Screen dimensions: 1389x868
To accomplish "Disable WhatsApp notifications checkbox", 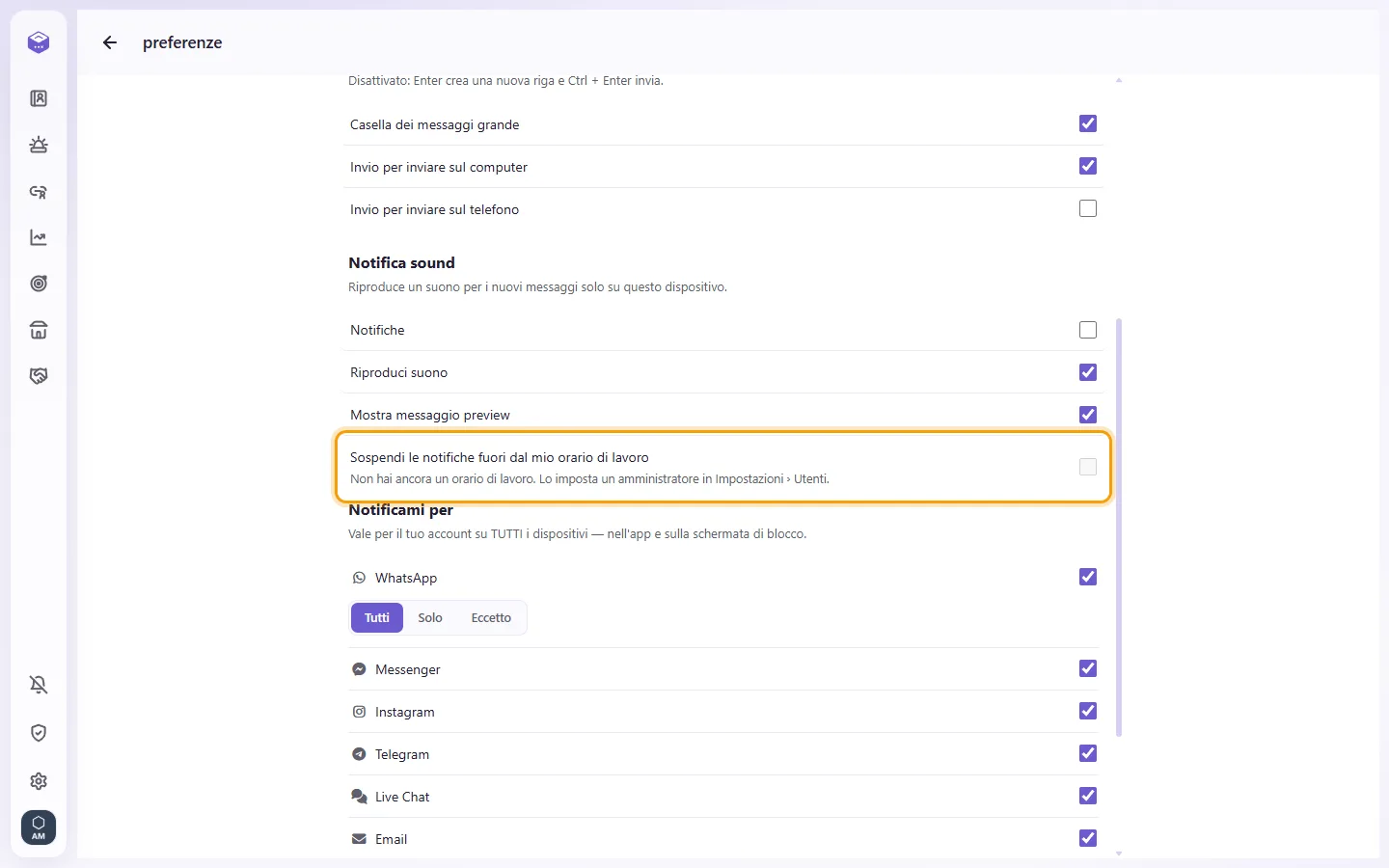I will pyautogui.click(x=1088, y=577).
